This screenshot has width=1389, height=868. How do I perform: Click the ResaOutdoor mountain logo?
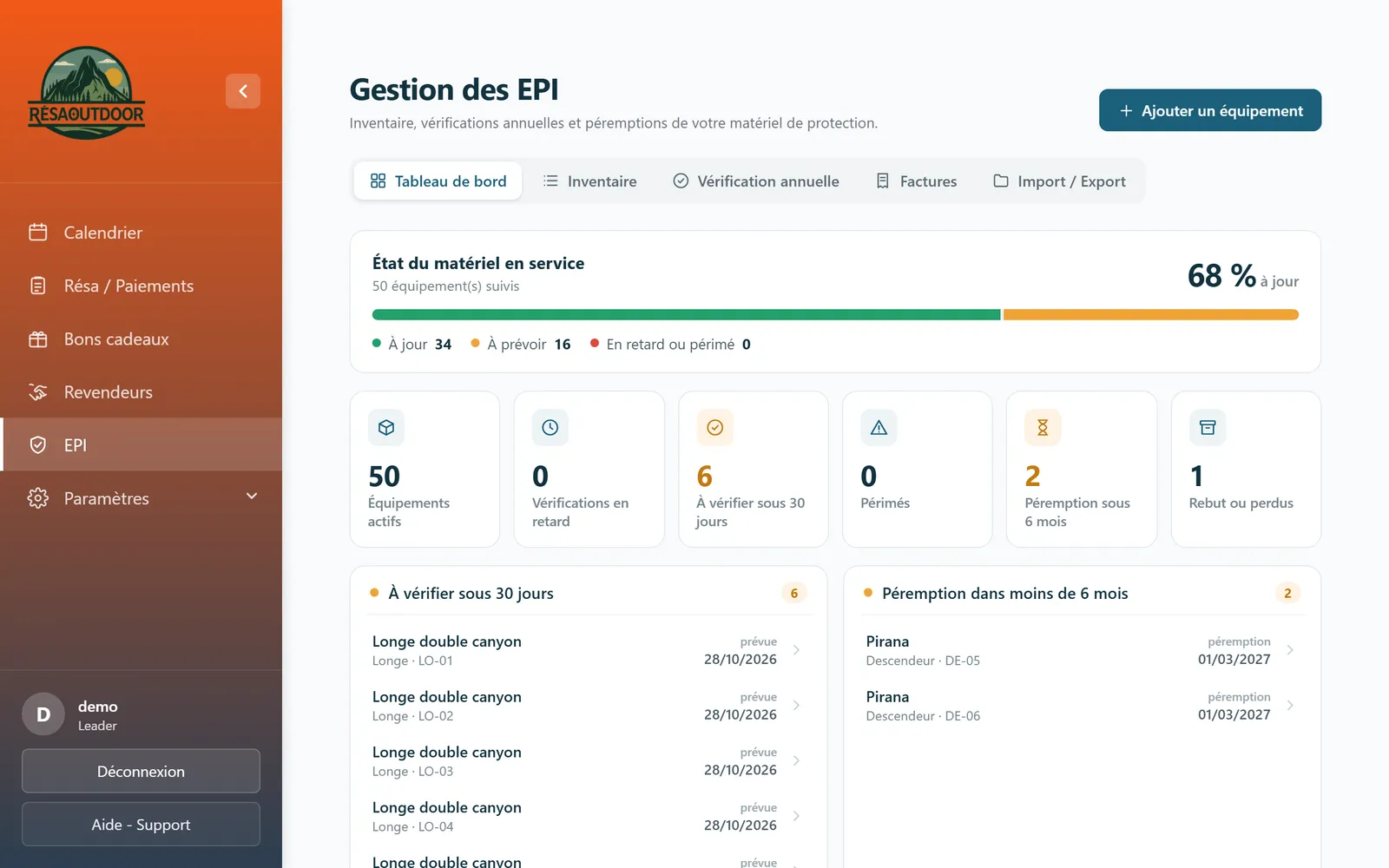pyautogui.click(x=87, y=93)
